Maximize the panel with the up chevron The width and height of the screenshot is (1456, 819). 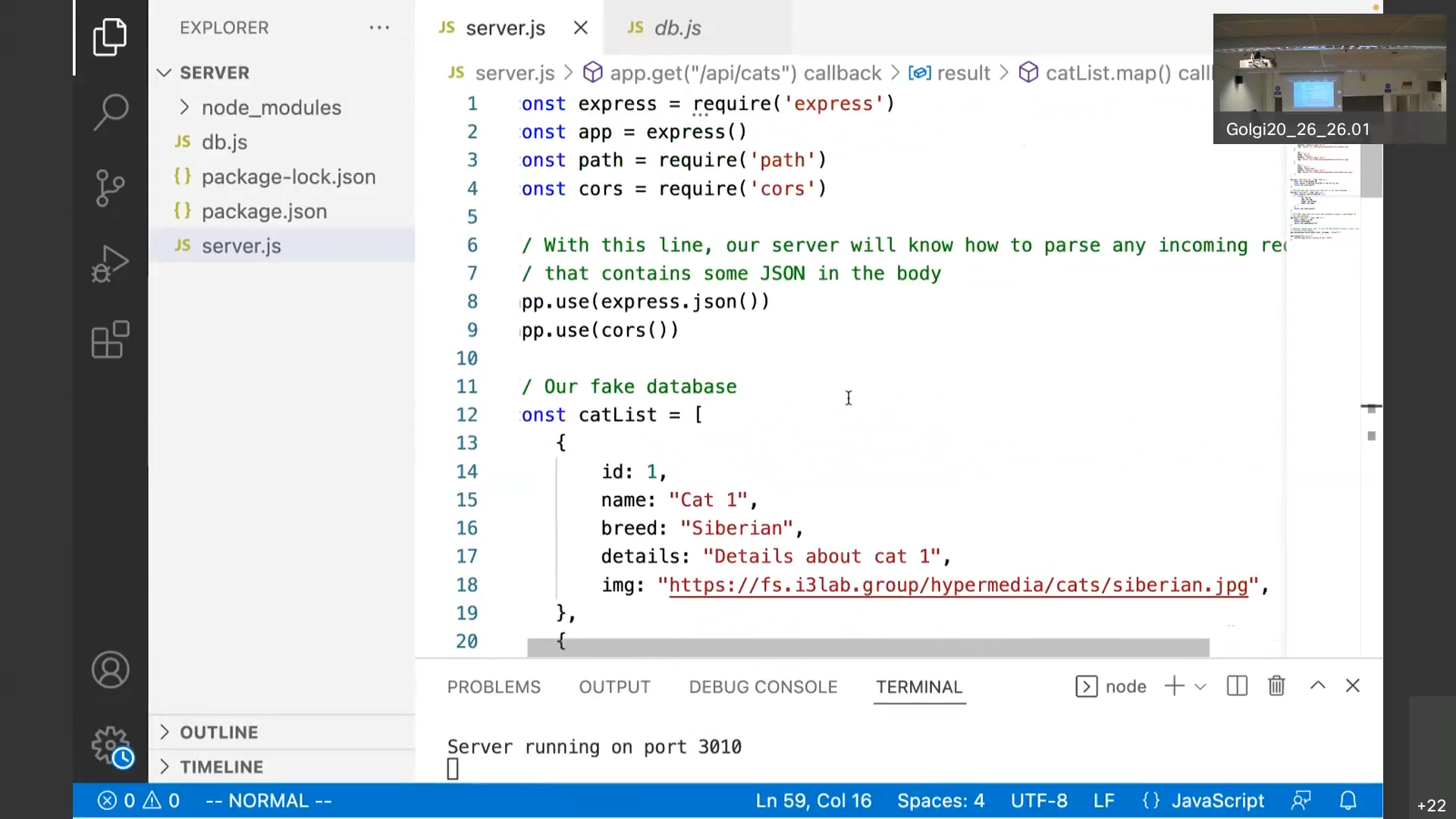(1317, 686)
